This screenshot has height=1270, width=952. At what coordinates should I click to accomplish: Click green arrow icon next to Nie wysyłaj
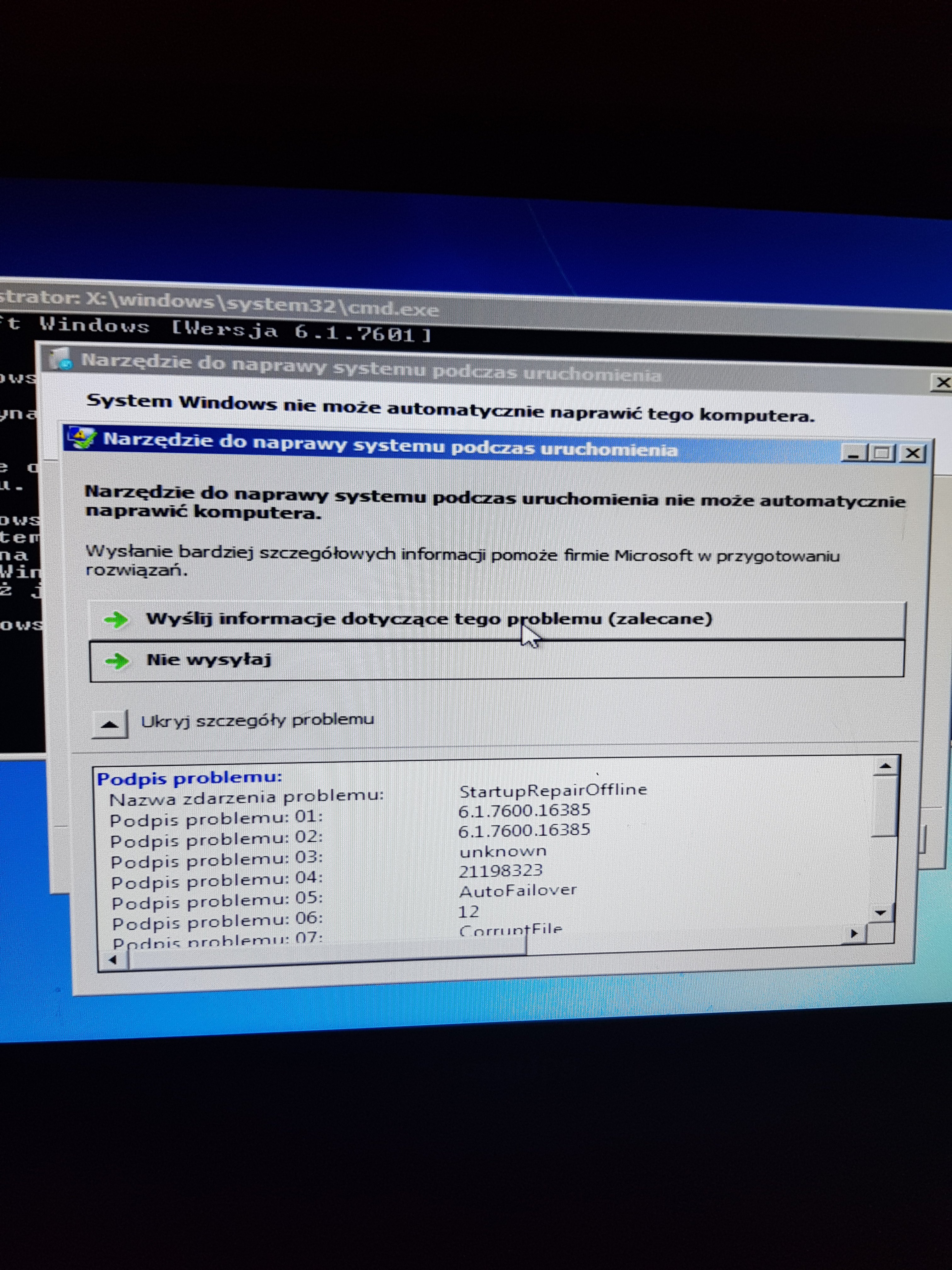pyautogui.click(x=117, y=661)
